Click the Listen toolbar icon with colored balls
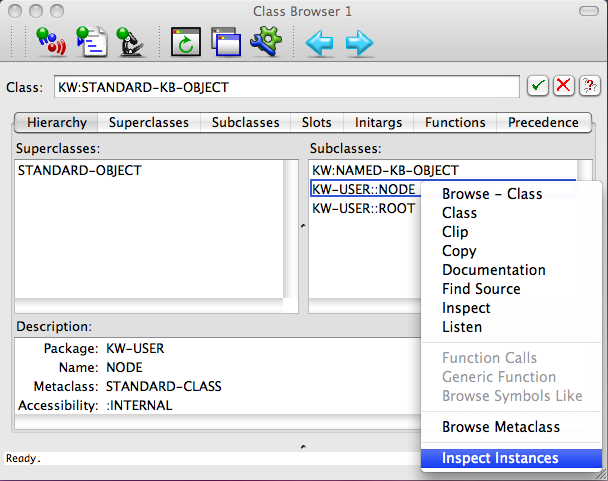608x481 pixels. (x=50, y=42)
